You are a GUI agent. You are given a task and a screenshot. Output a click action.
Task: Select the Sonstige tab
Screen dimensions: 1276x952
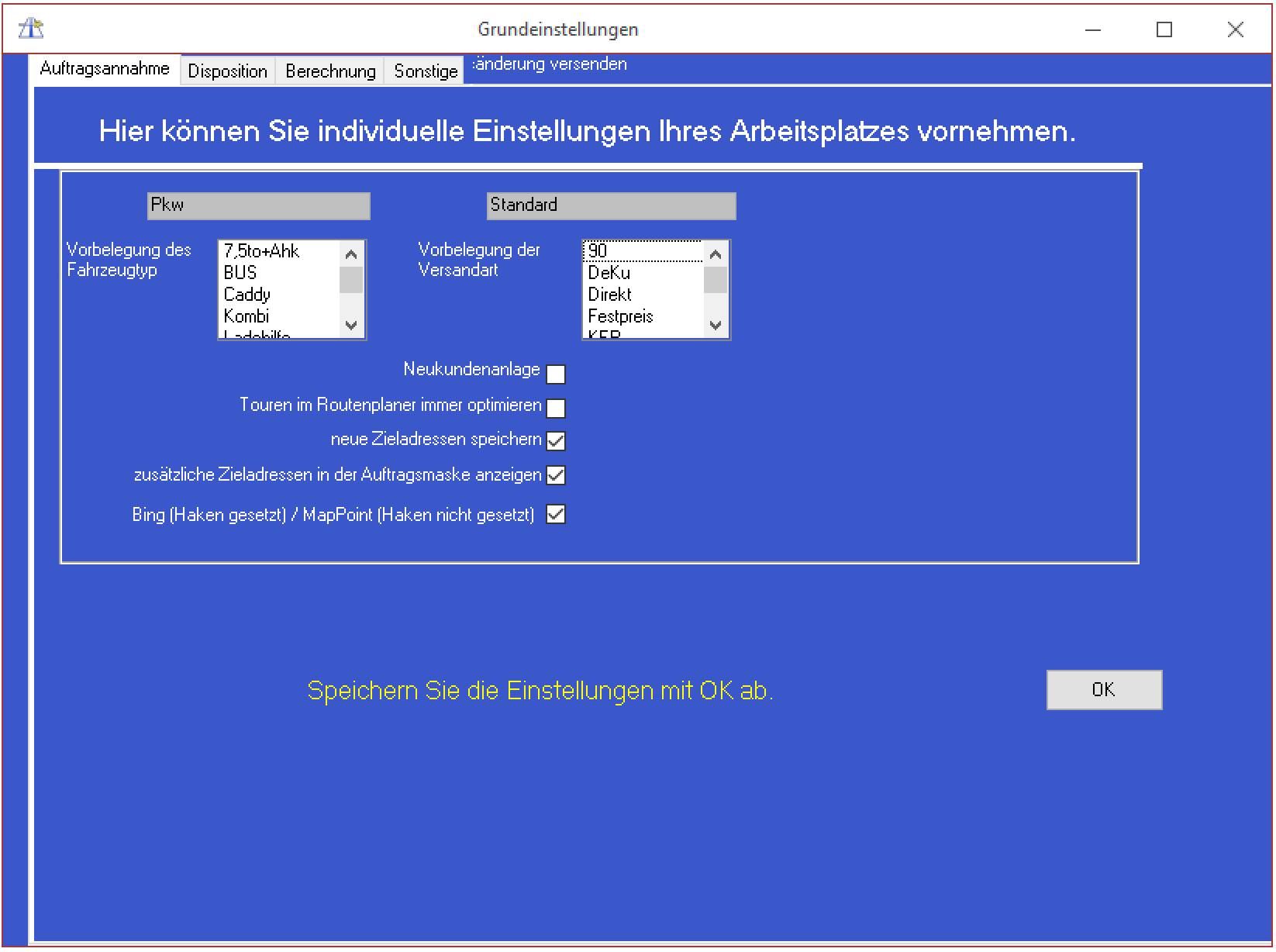point(426,71)
